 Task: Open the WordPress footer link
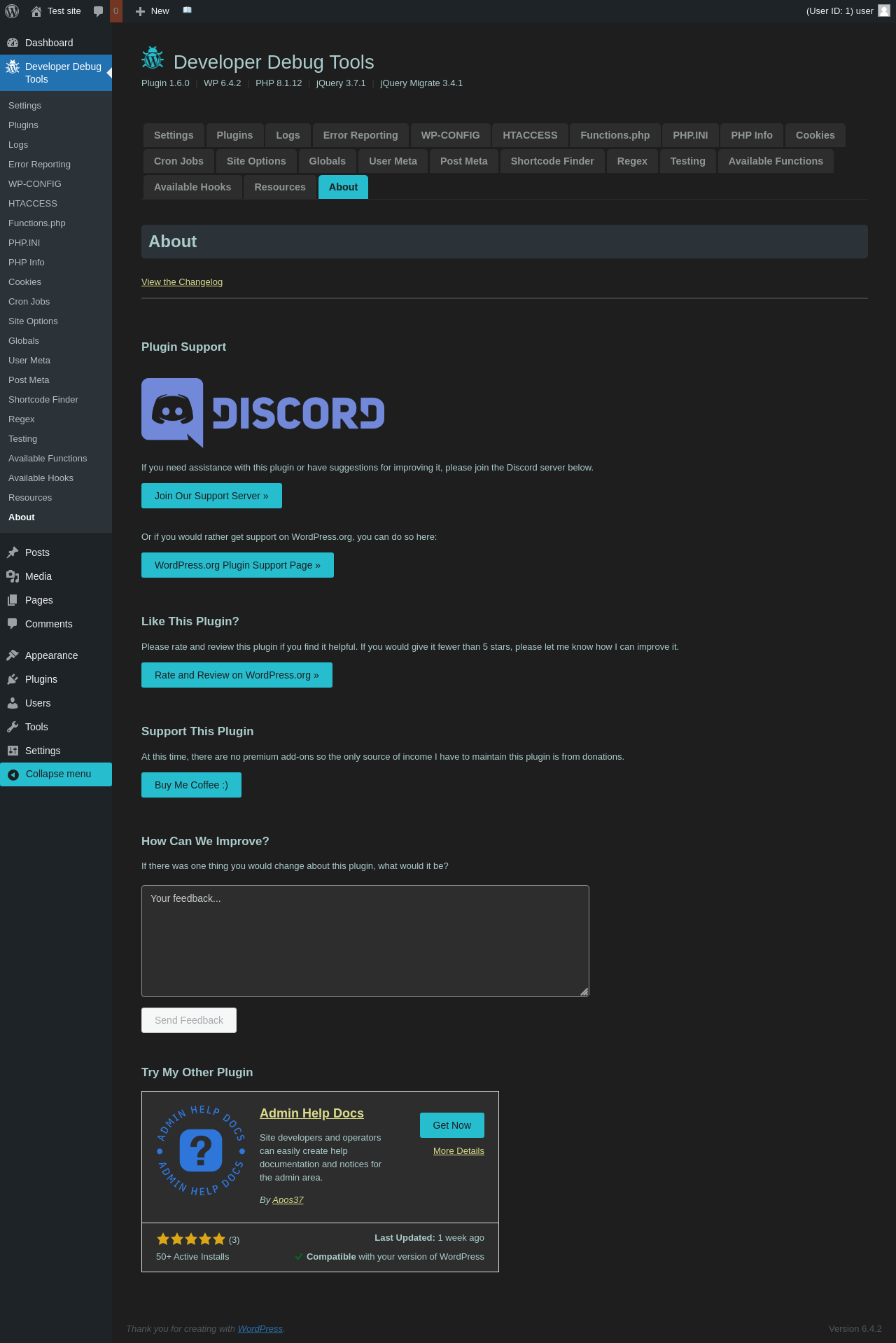pos(260,1329)
